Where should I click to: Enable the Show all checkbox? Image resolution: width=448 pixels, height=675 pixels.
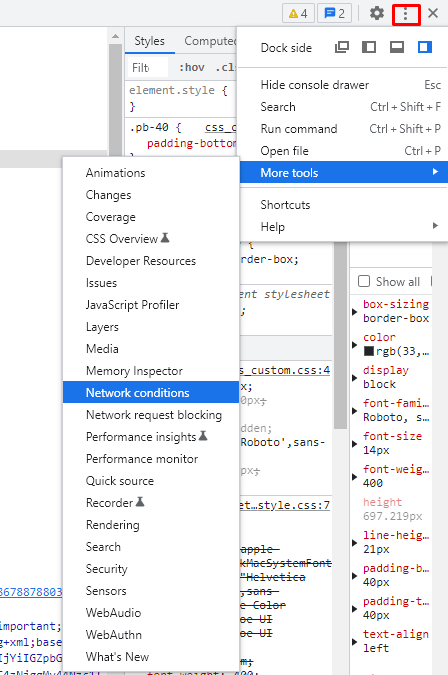364,282
